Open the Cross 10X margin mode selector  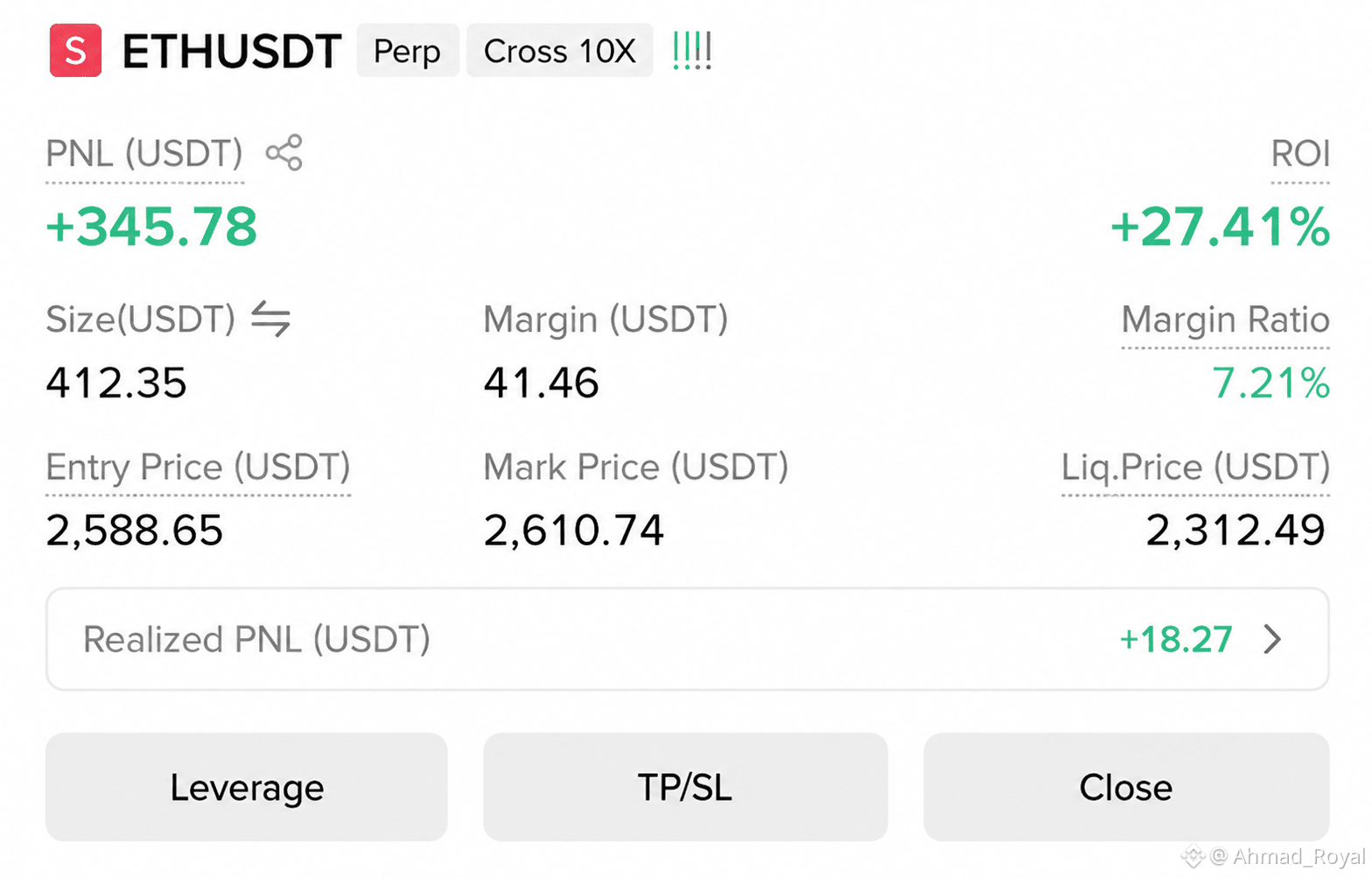560,51
